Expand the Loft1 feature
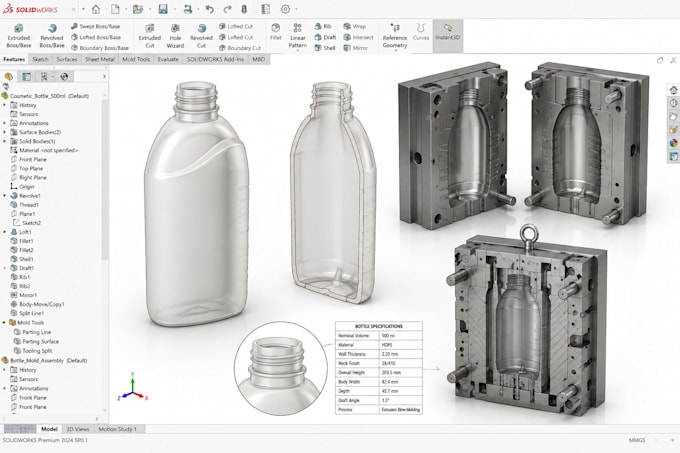Viewport: 680px width, 453px height. click(5, 232)
